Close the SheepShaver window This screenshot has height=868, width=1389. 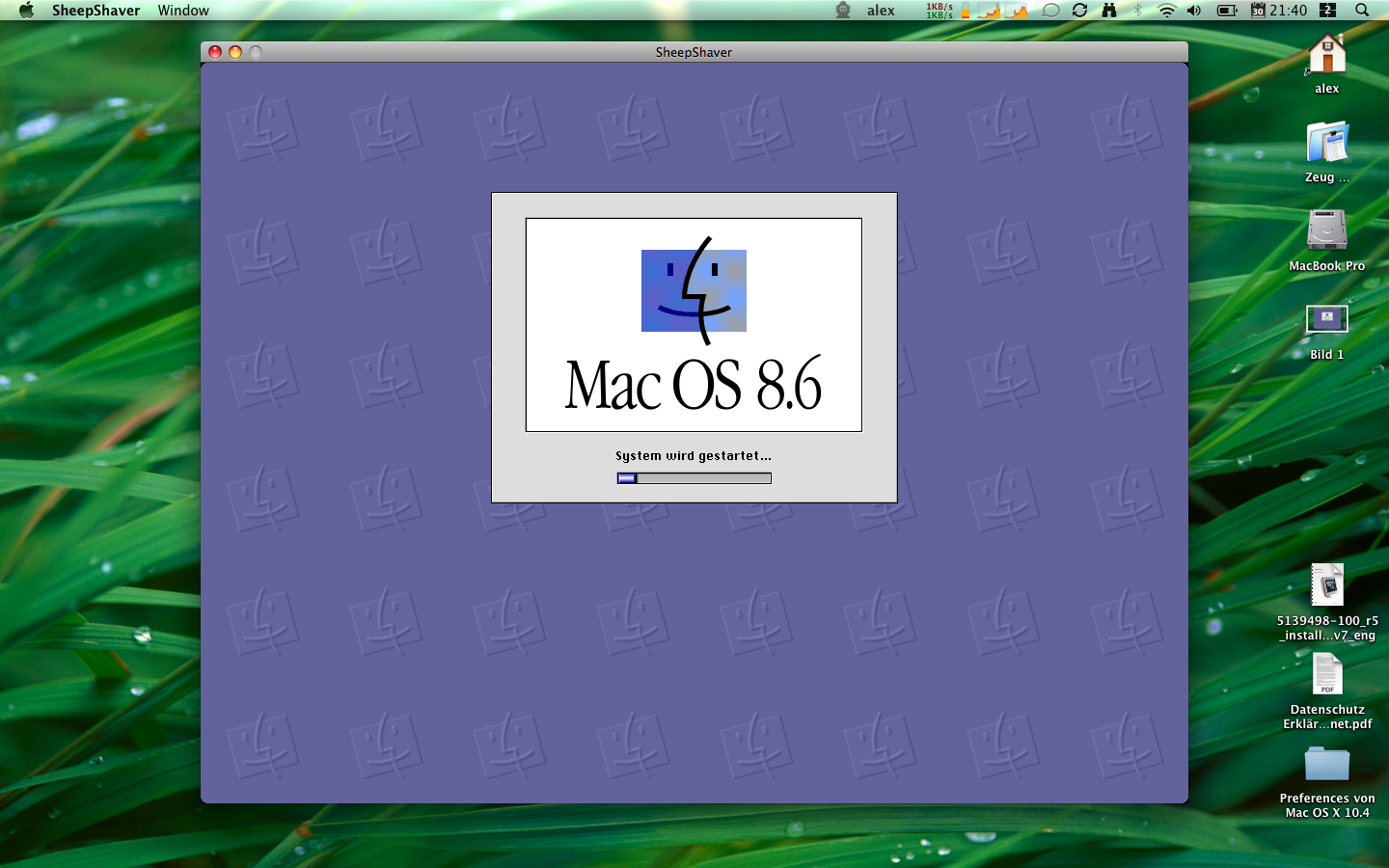pos(215,52)
